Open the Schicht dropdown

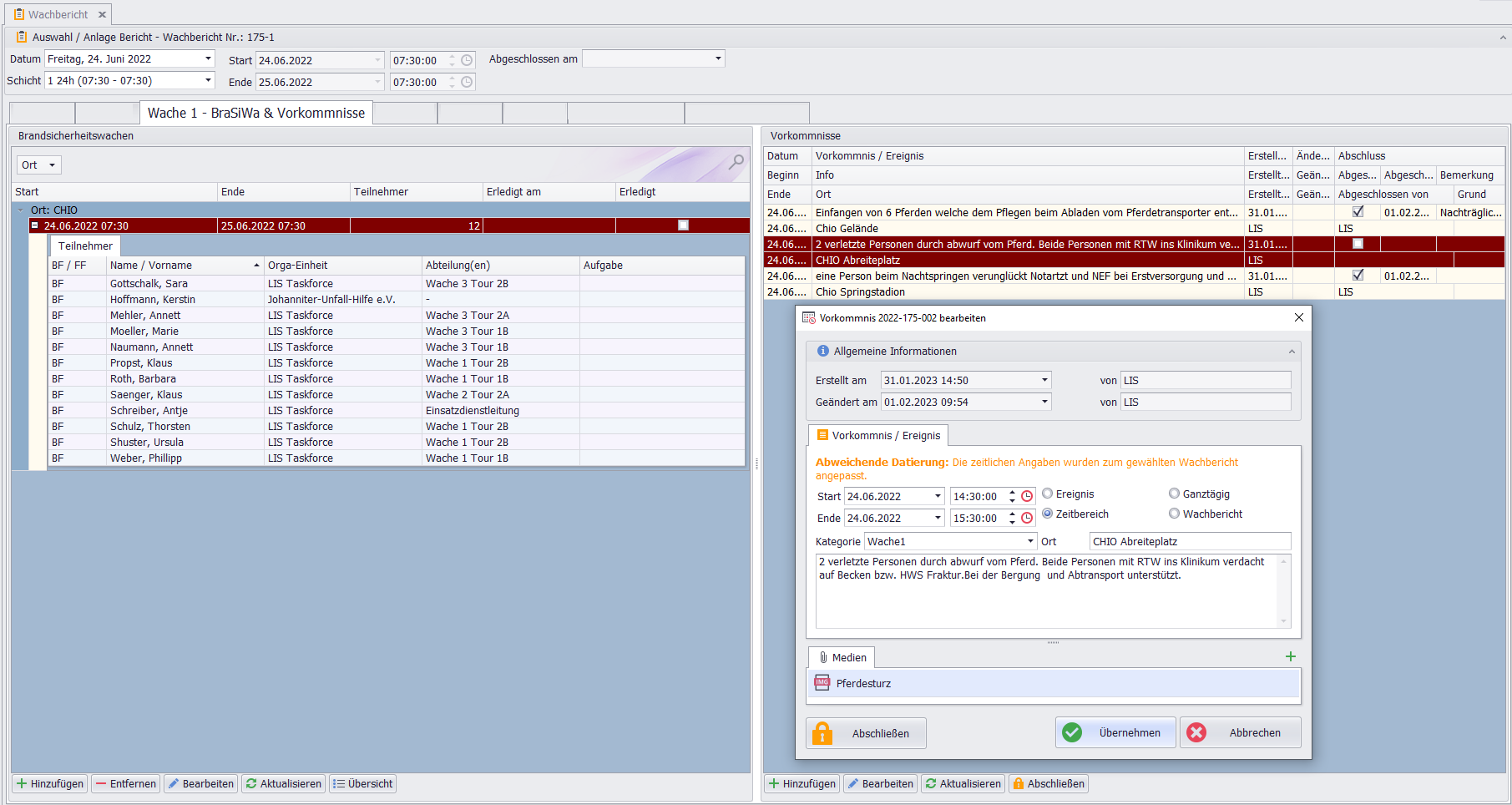208,80
